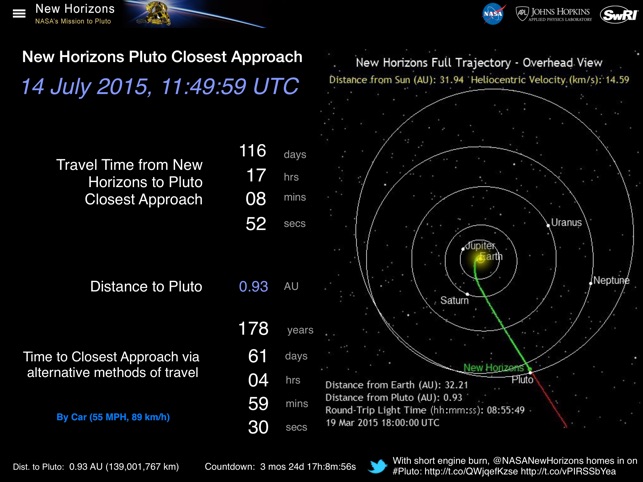Click 'Distance to Pluto' label

pyautogui.click(x=146, y=286)
